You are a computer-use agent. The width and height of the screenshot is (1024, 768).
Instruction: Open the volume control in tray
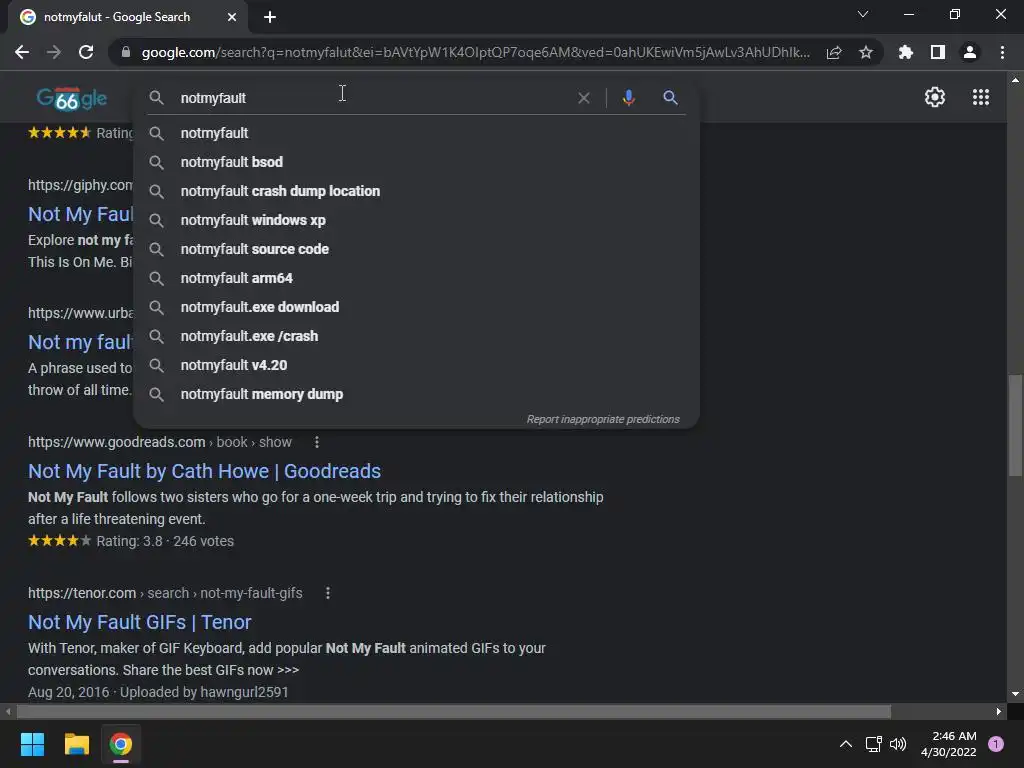tap(898, 744)
